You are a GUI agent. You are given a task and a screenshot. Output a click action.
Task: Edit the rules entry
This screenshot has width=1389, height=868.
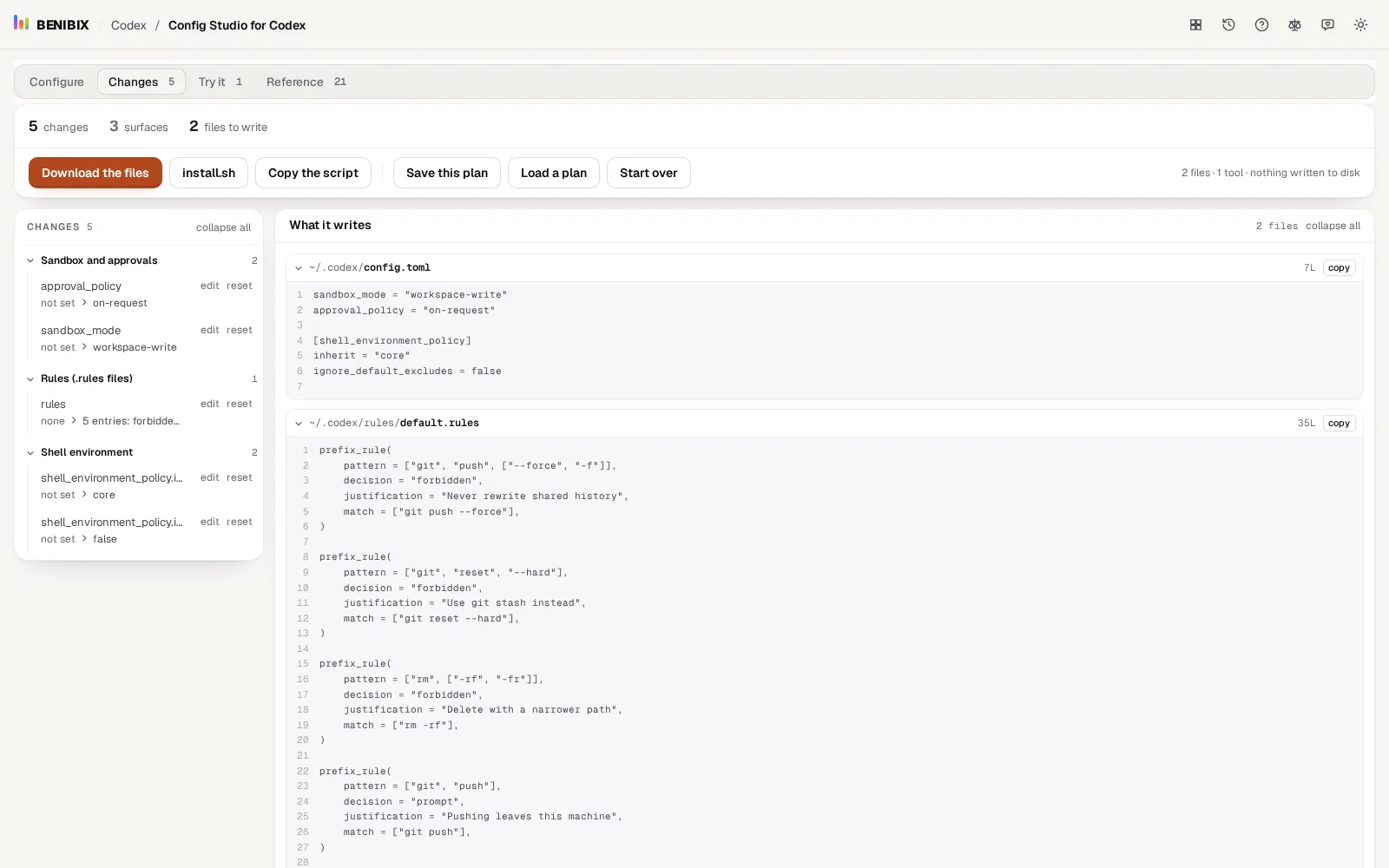point(210,404)
